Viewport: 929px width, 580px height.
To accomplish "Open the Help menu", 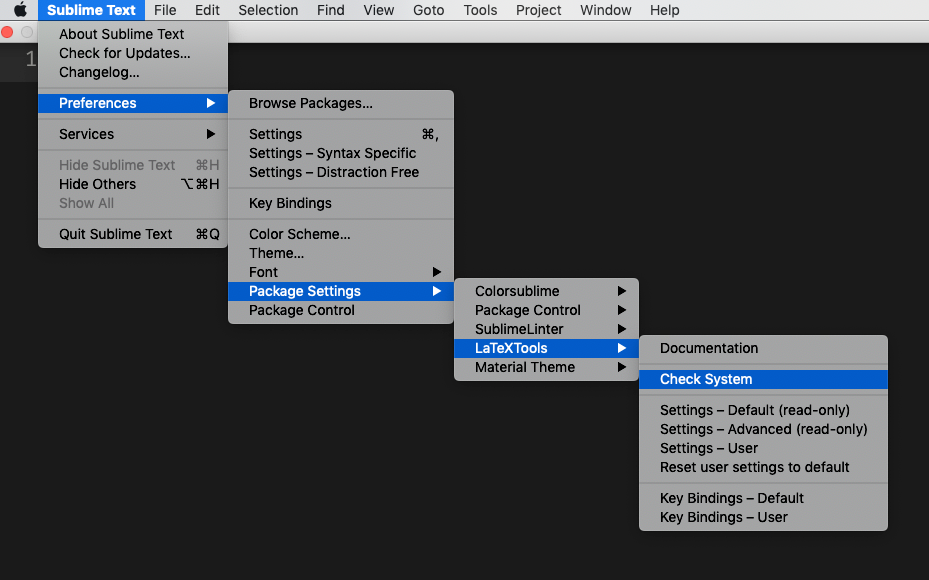I will click(664, 10).
